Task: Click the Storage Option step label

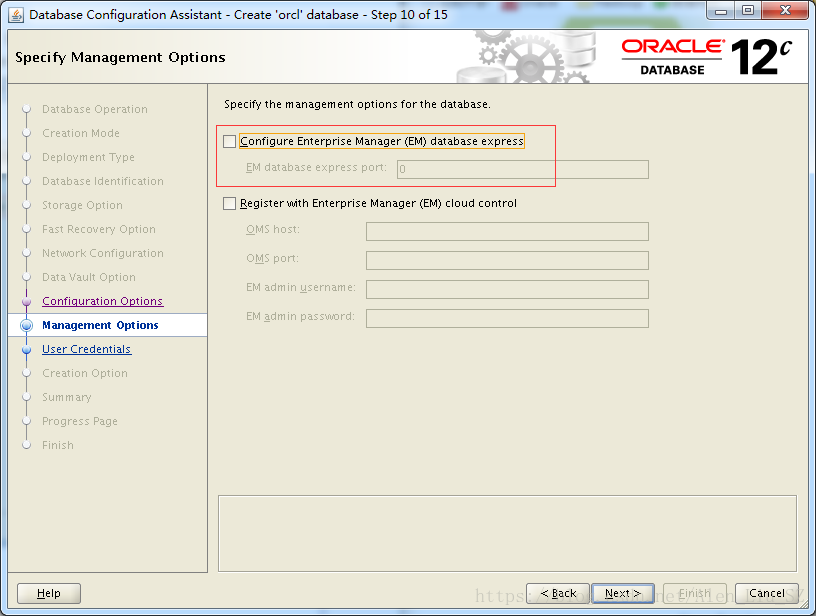Action: tap(82, 205)
